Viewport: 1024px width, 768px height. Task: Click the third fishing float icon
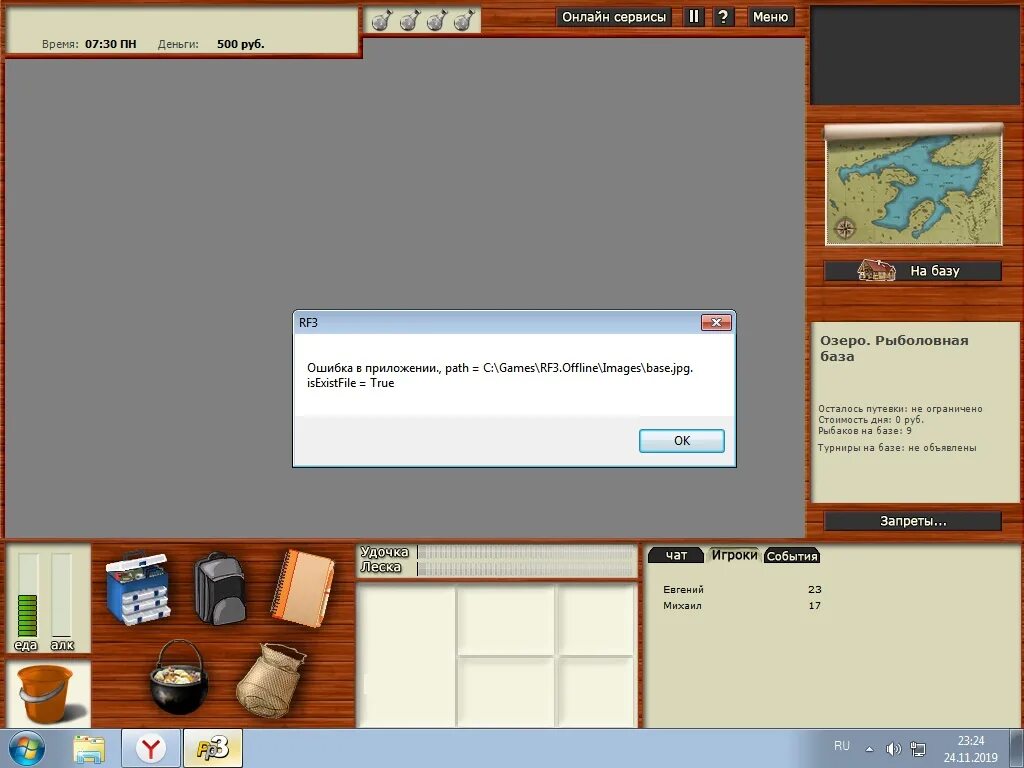point(437,20)
